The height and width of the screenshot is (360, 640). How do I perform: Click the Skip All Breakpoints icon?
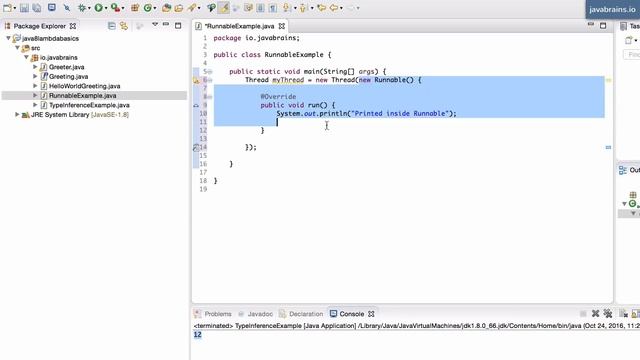point(67,8)
